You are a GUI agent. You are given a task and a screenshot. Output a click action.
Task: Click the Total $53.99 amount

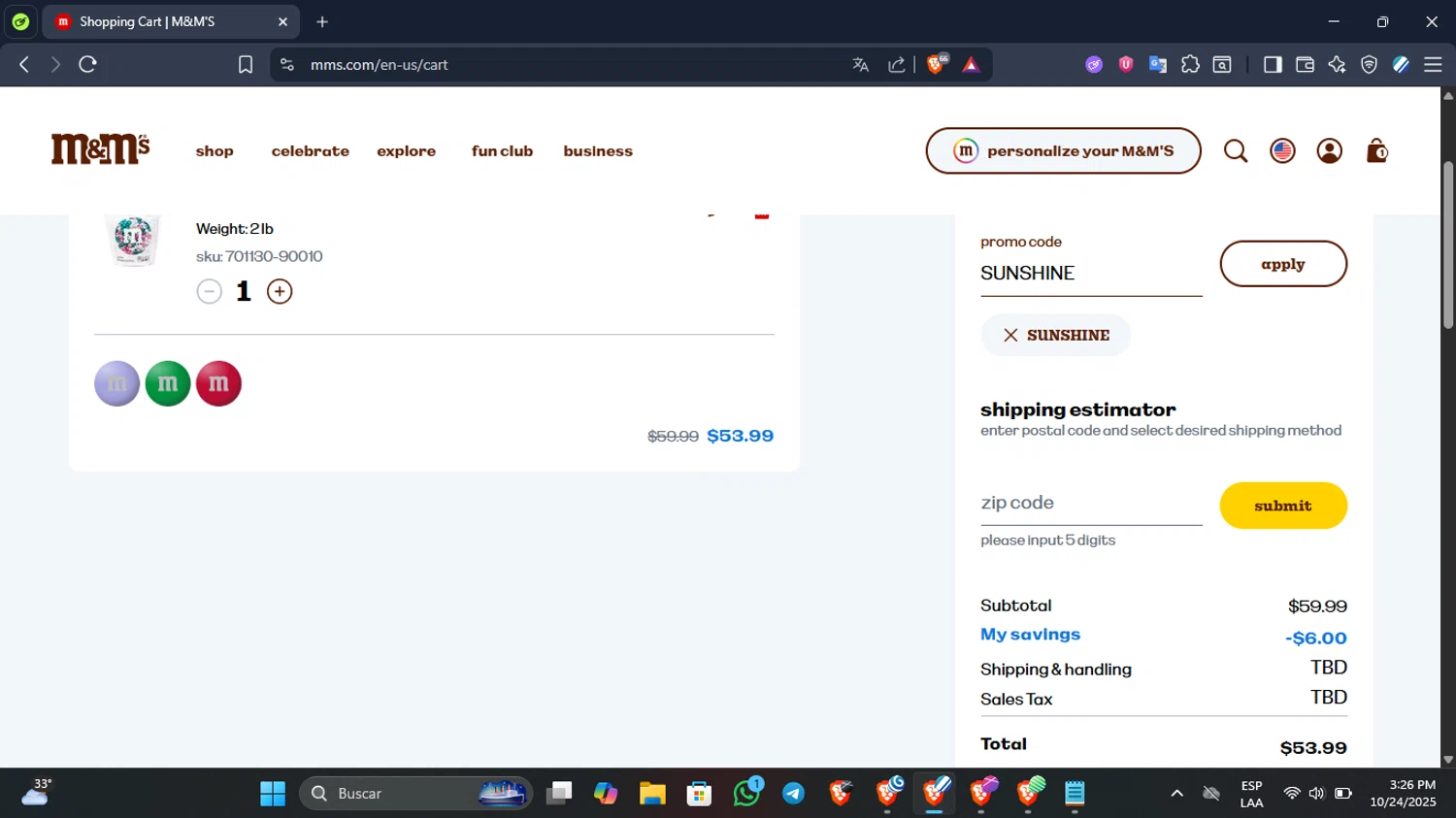pyautogui.click(x=1313, y=748)
